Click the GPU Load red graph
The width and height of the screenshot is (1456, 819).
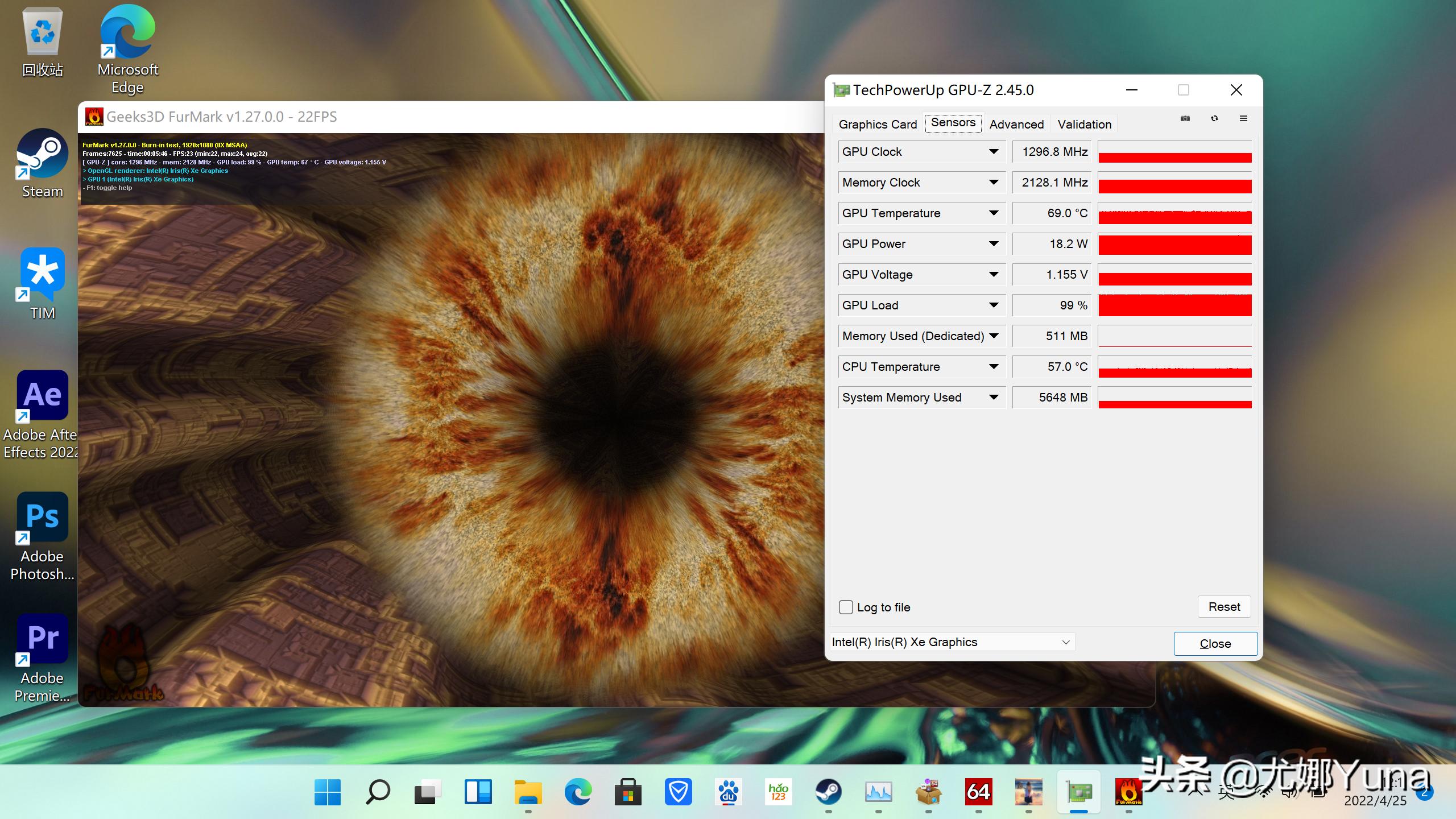(1174, 305)
